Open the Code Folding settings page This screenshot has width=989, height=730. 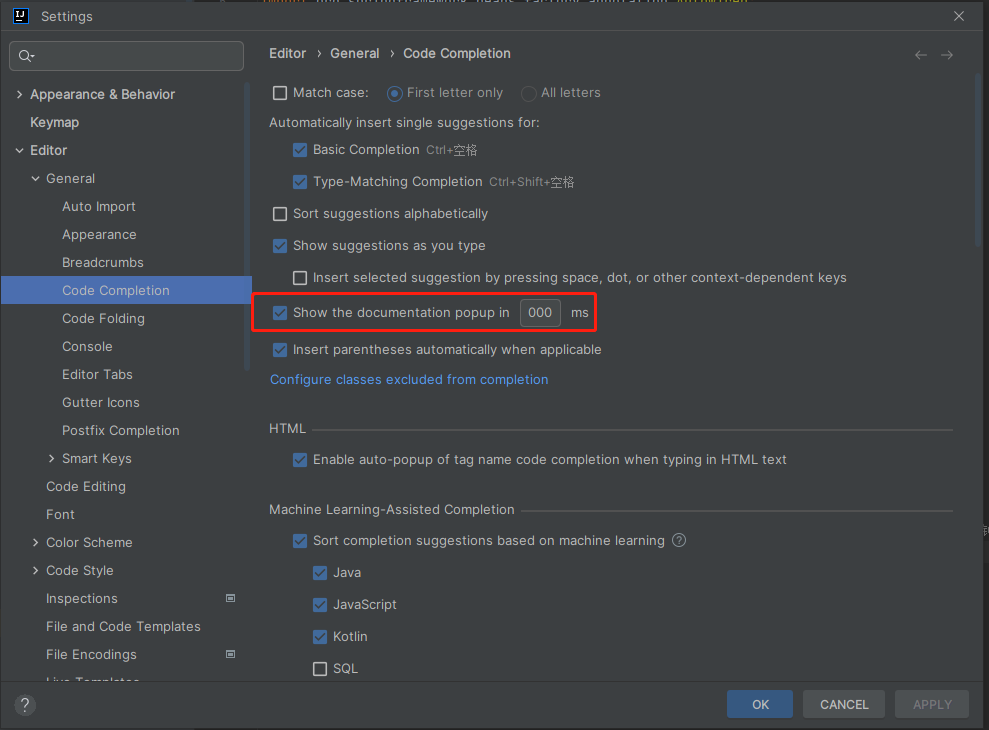point(103,319)
